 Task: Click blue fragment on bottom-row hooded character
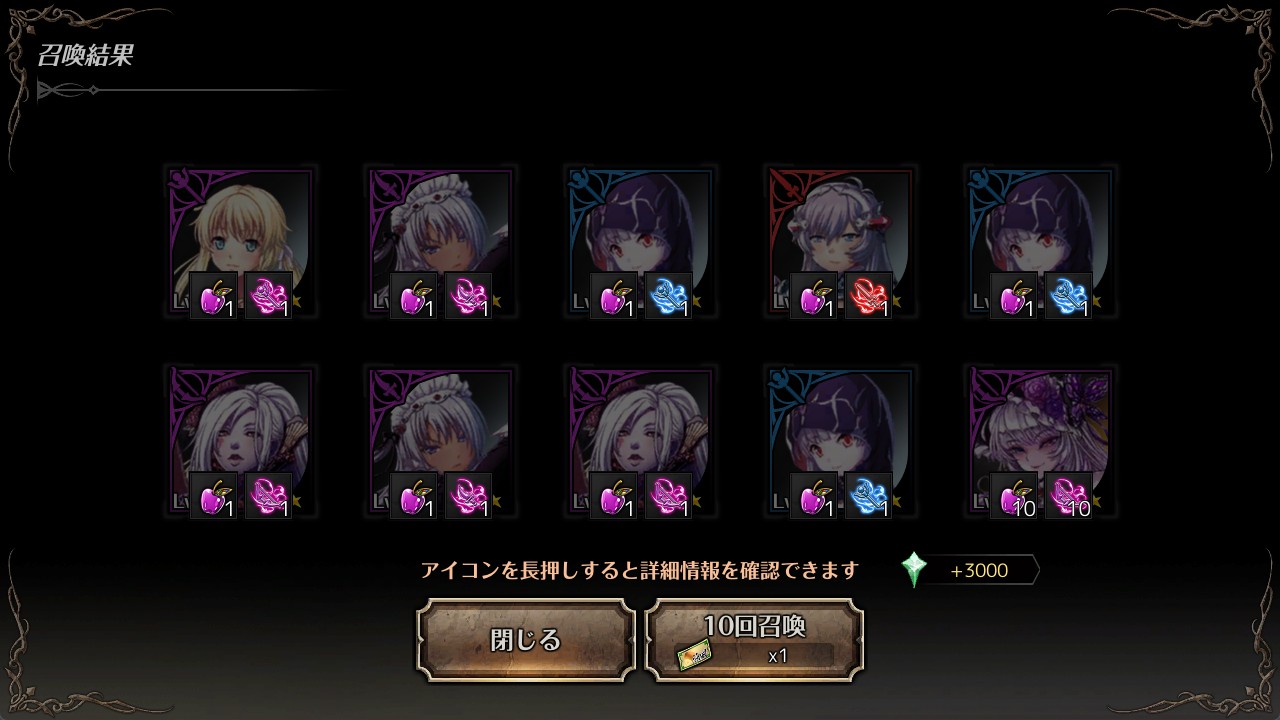click(868, 495)
